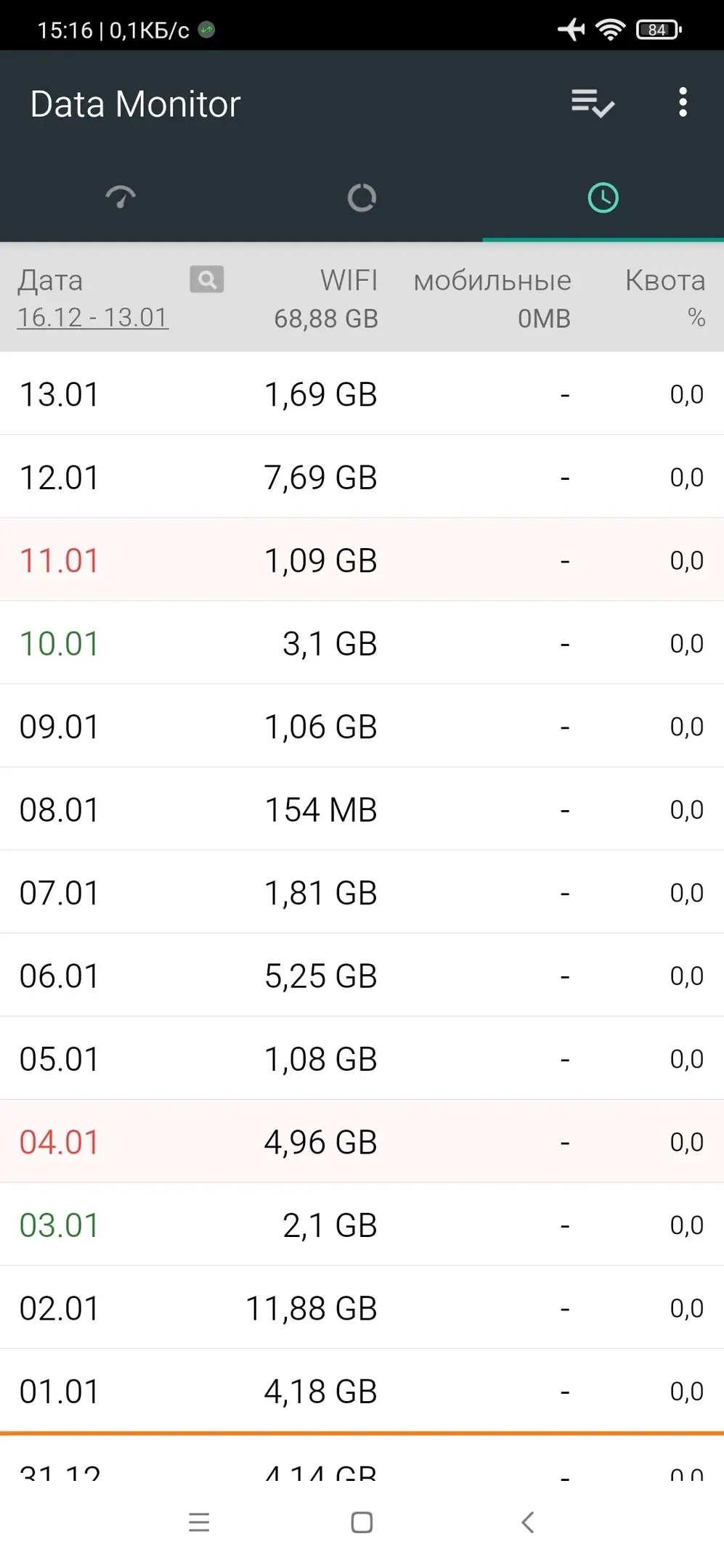Viewport: 724px width, 1568px height.
Task: Select the 08.01 row showing 154 MB
Action: click(x=362, y=809)
